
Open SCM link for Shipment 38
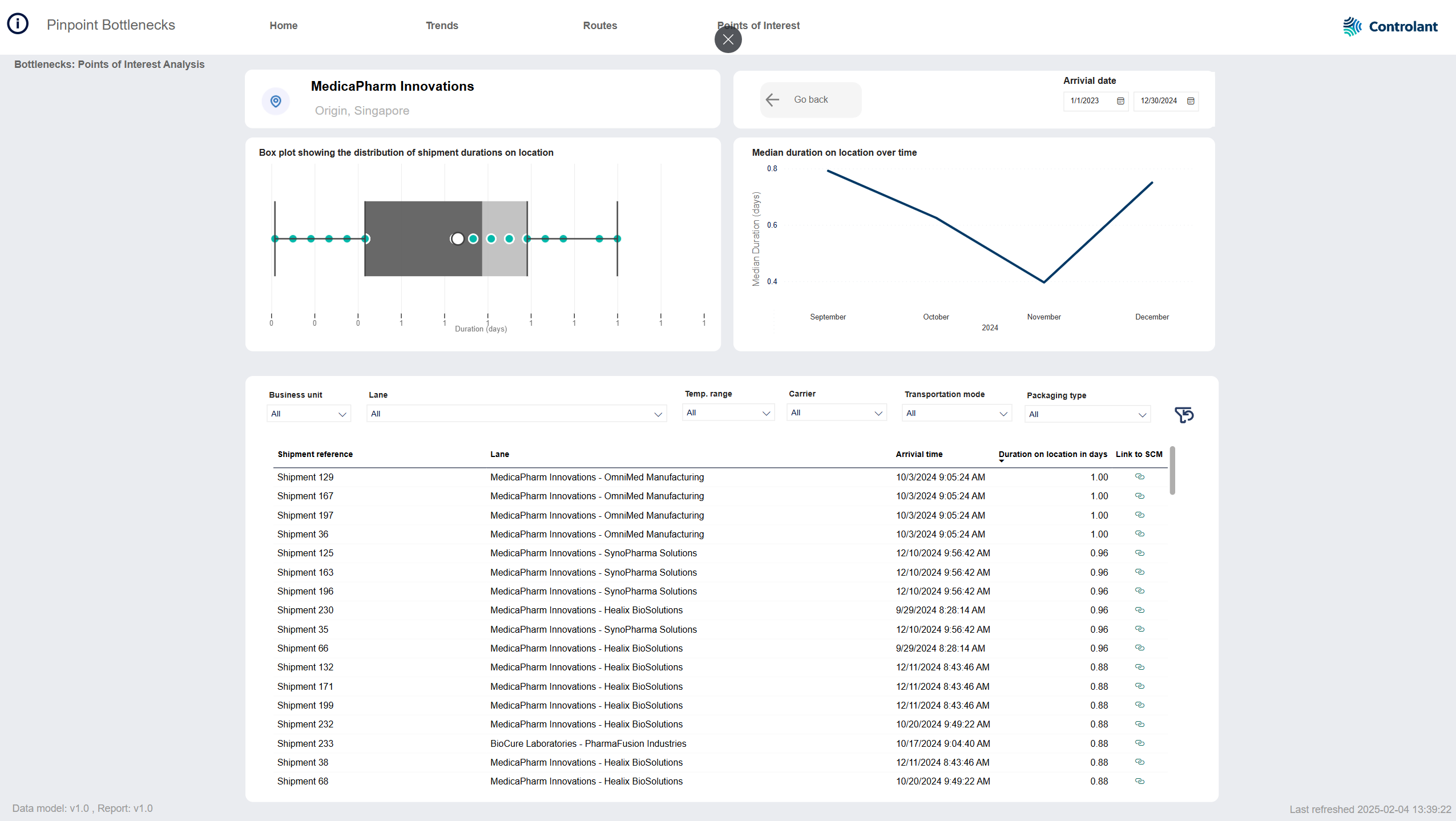point(1139,762)
